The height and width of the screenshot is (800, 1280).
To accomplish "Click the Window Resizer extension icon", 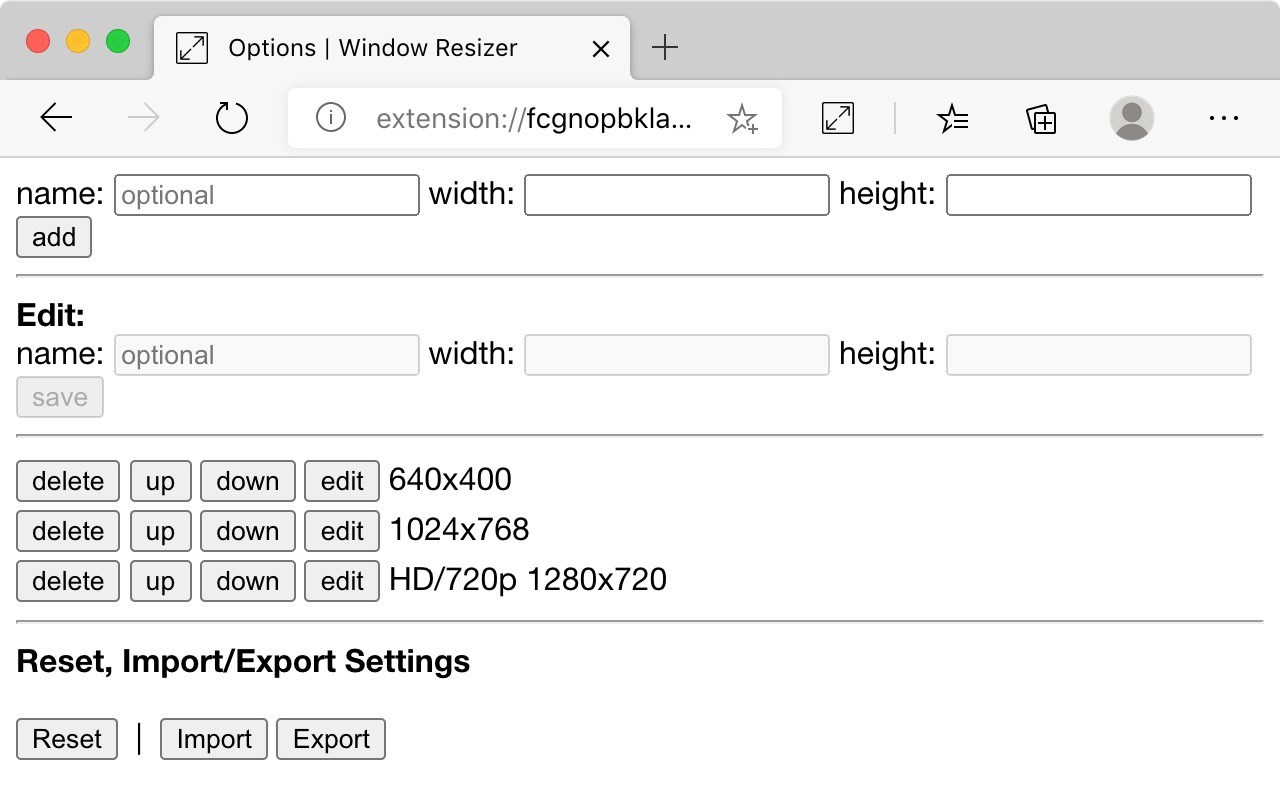I will 837,118.
